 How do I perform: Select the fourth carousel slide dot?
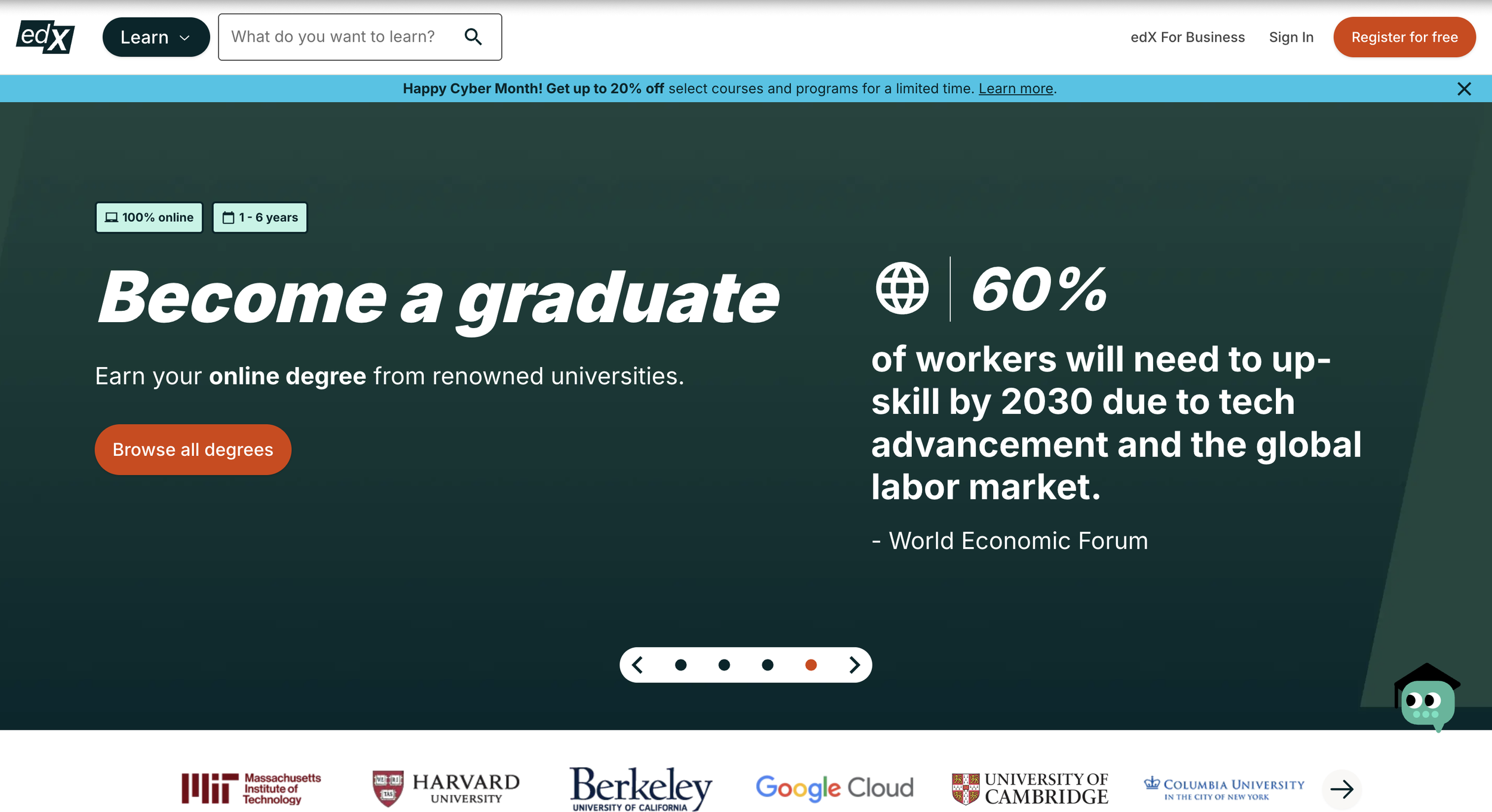point(811,665)
